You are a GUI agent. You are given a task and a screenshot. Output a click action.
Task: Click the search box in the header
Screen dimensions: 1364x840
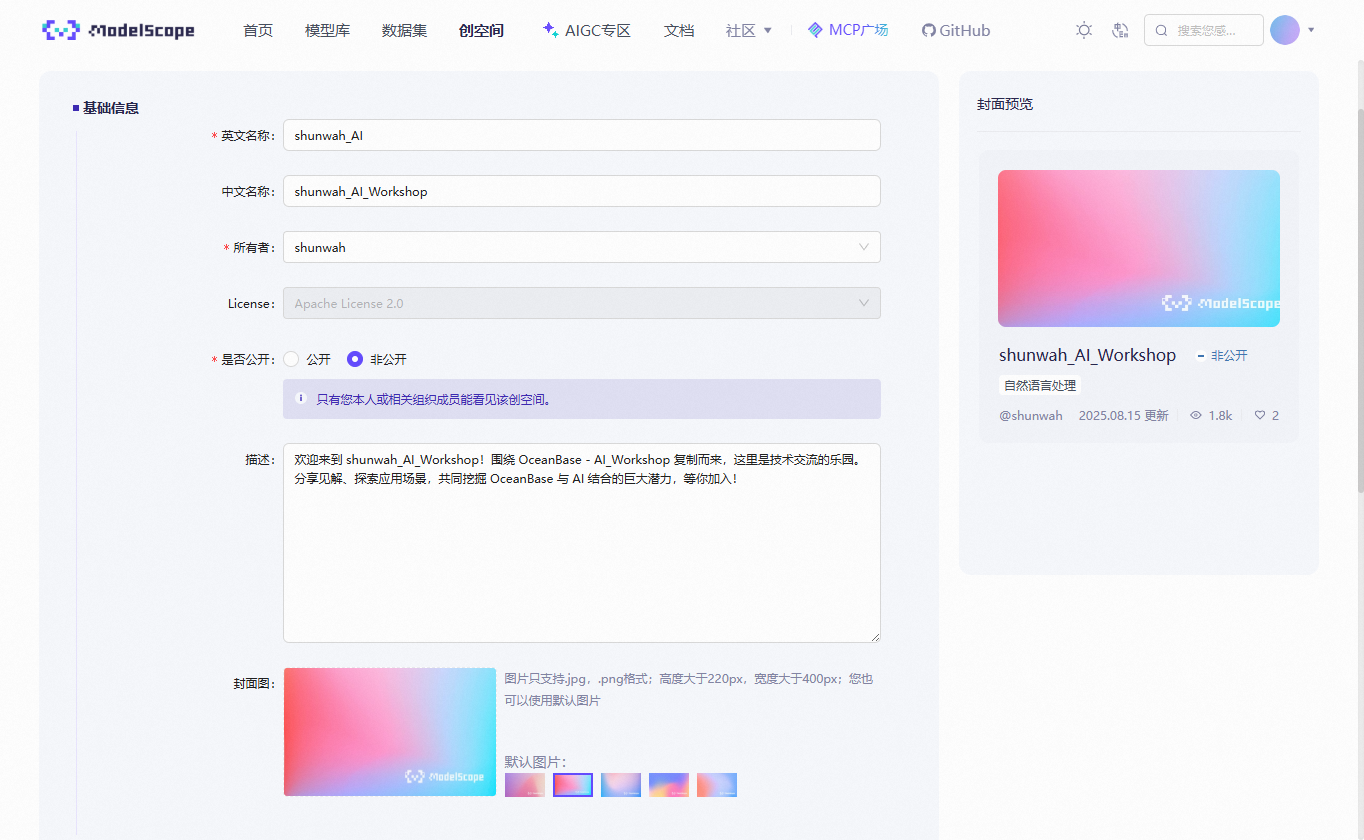(x=1204, y=30)
